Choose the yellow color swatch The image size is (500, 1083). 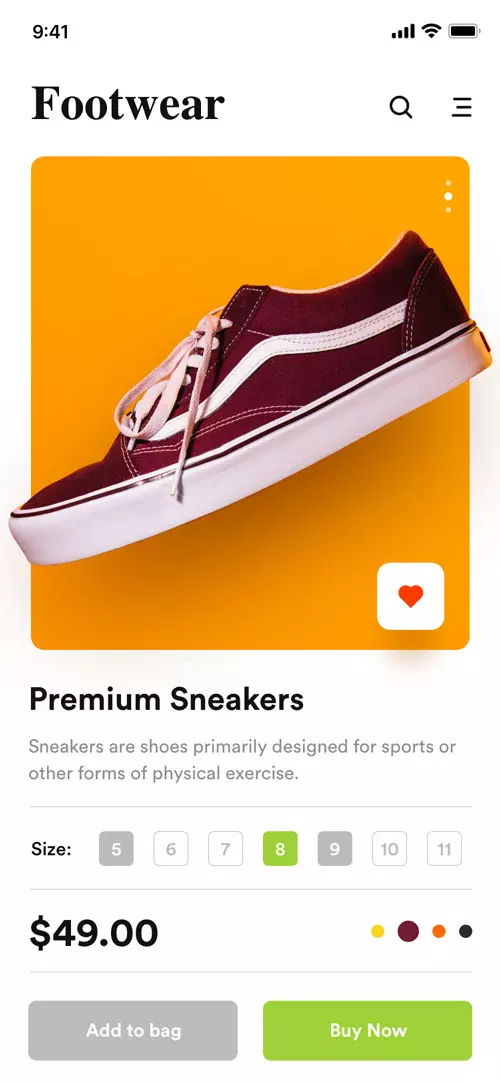click(x=378, y=931)
